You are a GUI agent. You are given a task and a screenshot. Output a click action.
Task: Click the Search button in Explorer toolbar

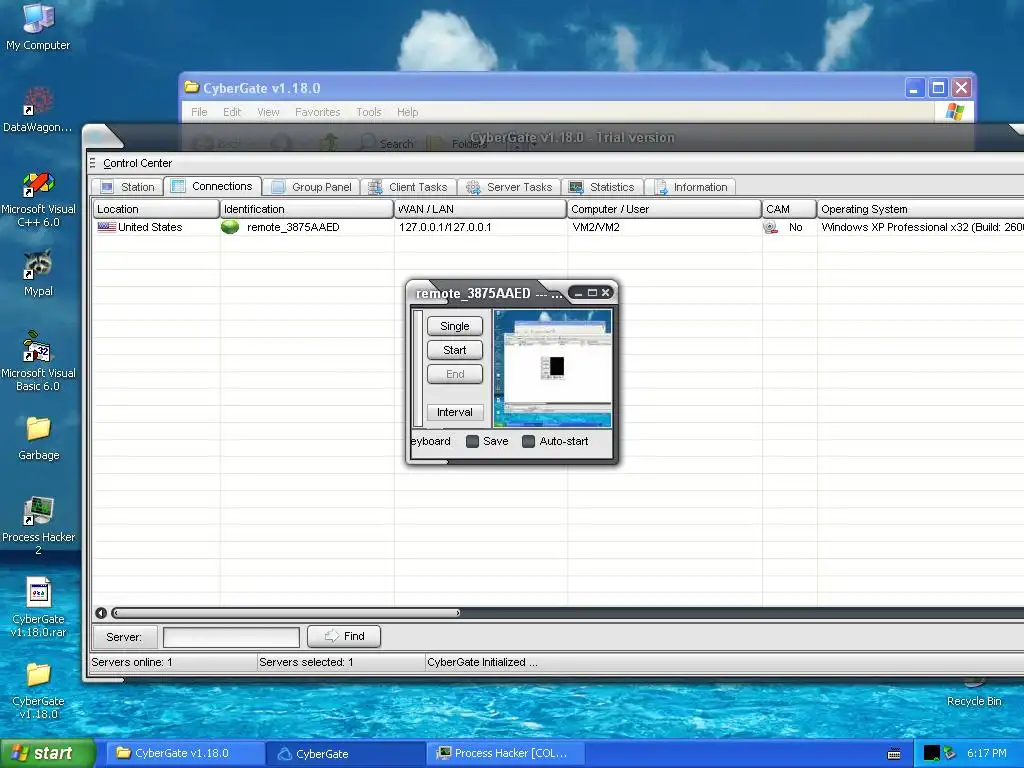click(387, 143)
